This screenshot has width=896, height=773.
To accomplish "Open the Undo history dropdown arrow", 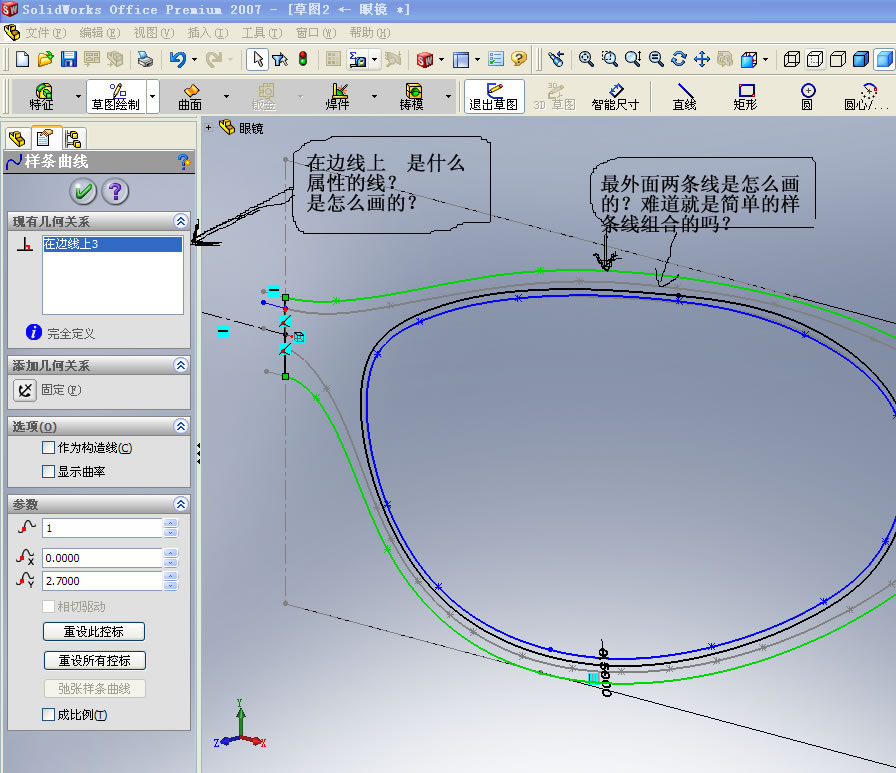I will (194, 59).
